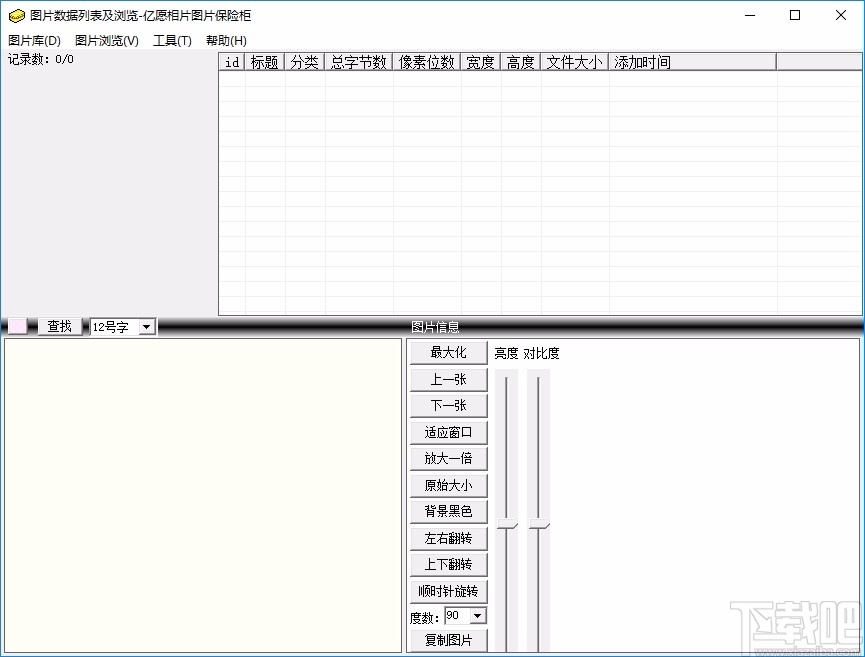Go to previous image with 上一张
This screenshot has width=865, height=657.
(x=447, y=379)
